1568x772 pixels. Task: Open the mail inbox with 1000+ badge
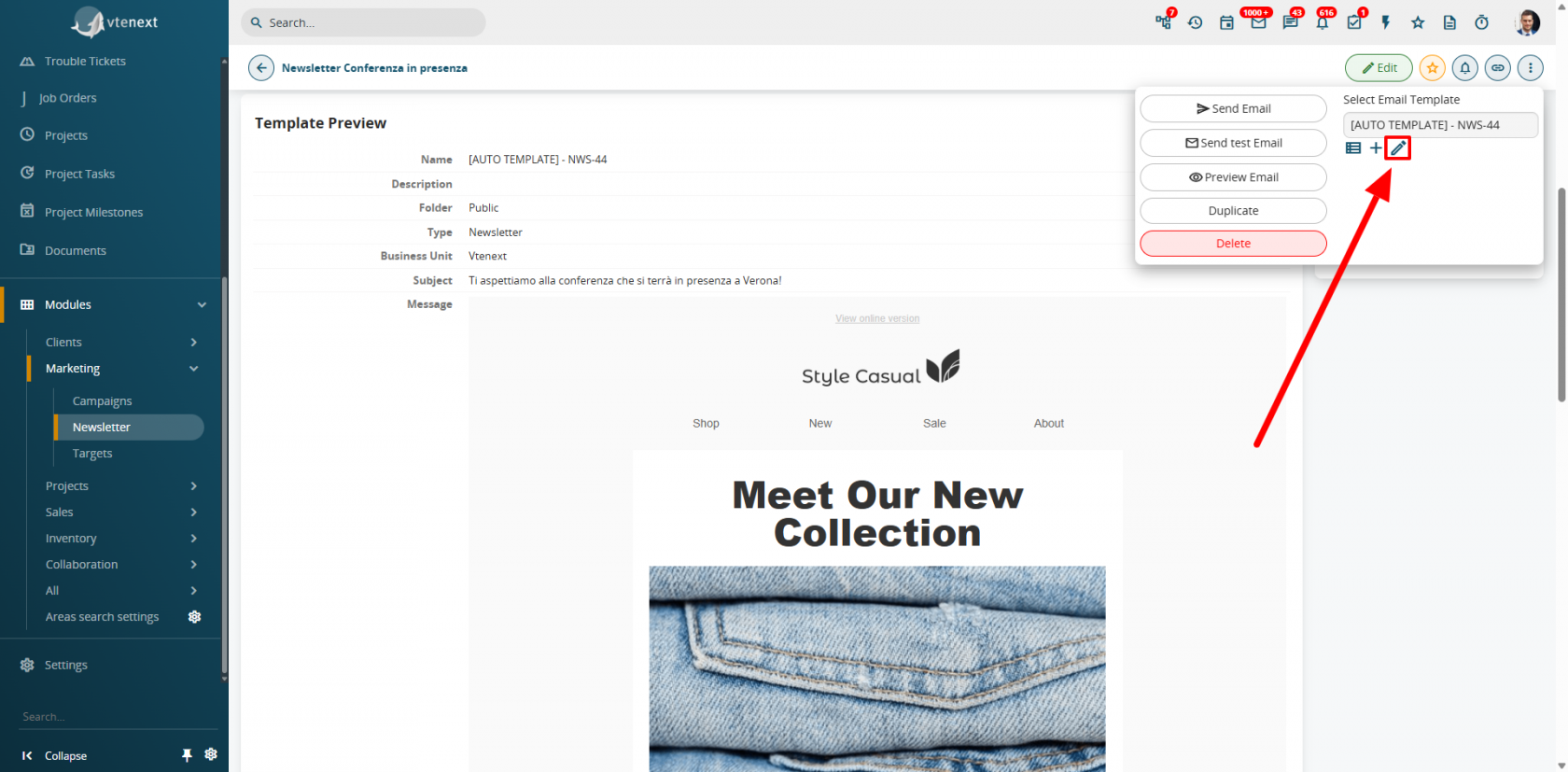(x=1259, y=22)
